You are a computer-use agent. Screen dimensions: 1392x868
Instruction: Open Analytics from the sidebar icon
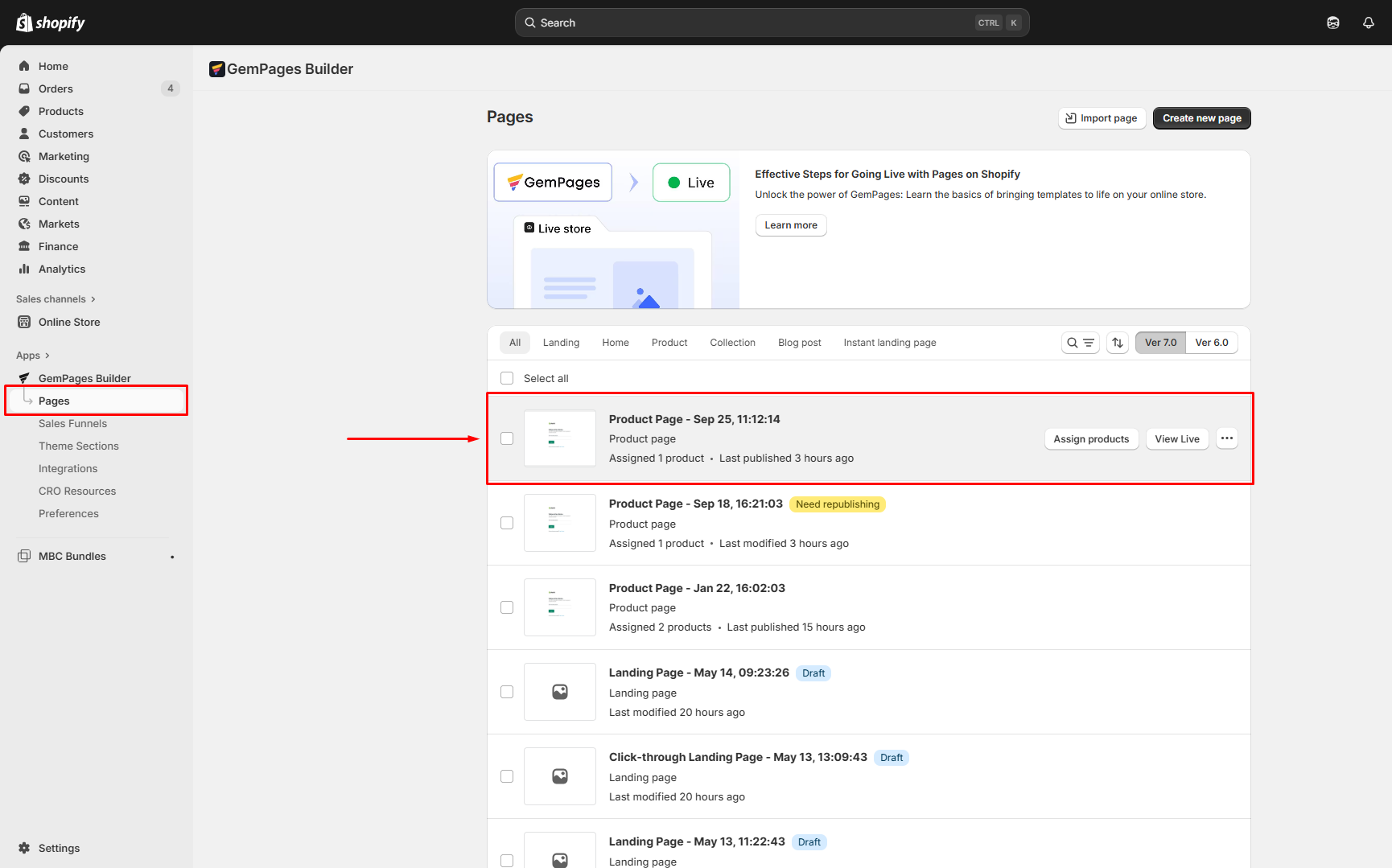tap(24, 269)
